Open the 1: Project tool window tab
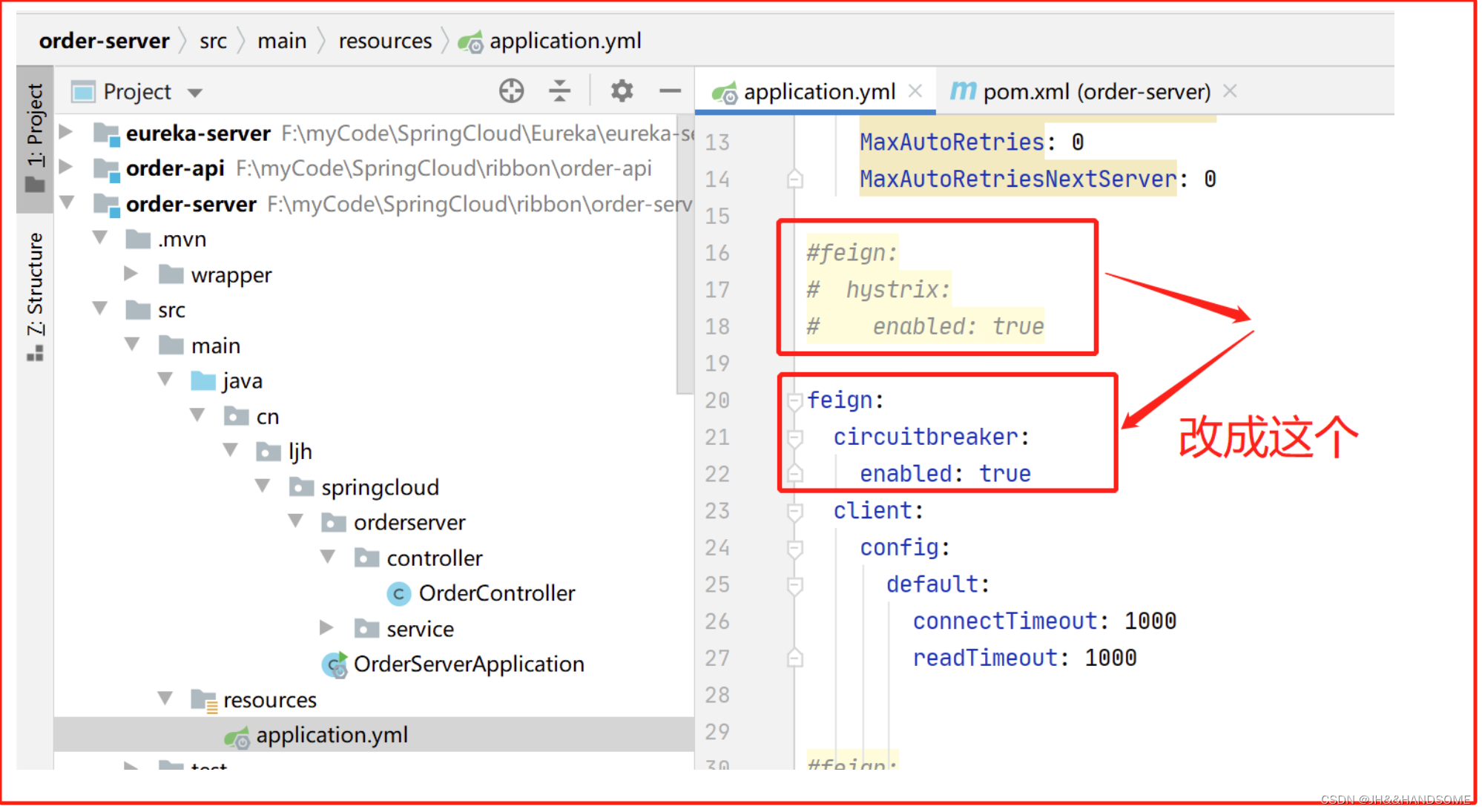The image size is (1482, 812). pyautogui.click(x=35, y=138)
